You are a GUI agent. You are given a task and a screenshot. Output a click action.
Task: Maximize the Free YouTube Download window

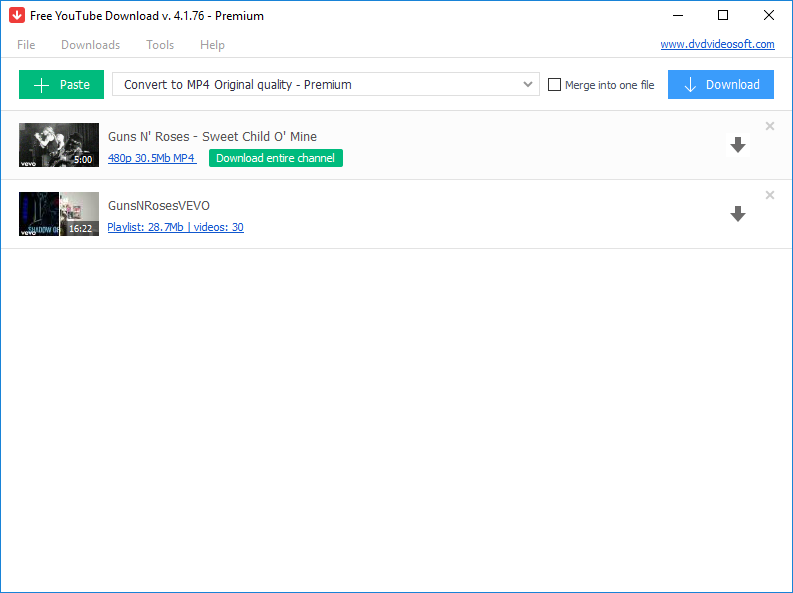[723, 15]
